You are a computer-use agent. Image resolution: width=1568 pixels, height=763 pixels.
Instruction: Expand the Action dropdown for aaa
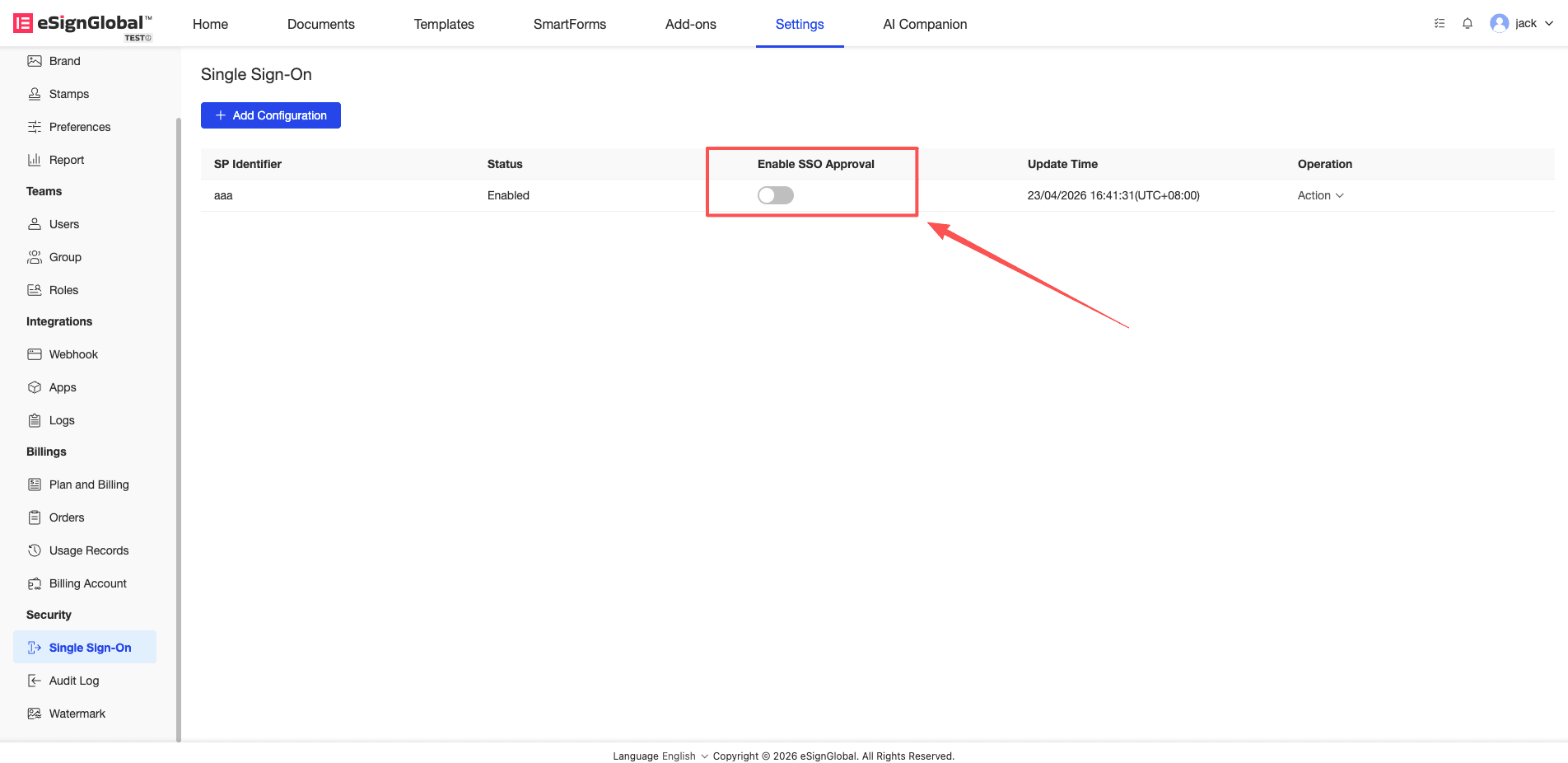pyautogui.click(x=1320, y=195)
